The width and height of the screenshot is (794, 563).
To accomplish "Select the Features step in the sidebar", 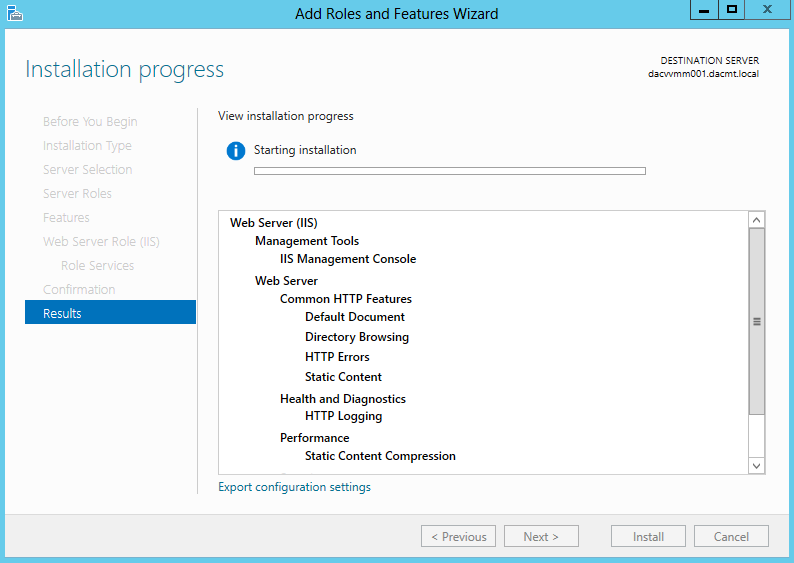I will pyautogui.click(x=66, y=218).
